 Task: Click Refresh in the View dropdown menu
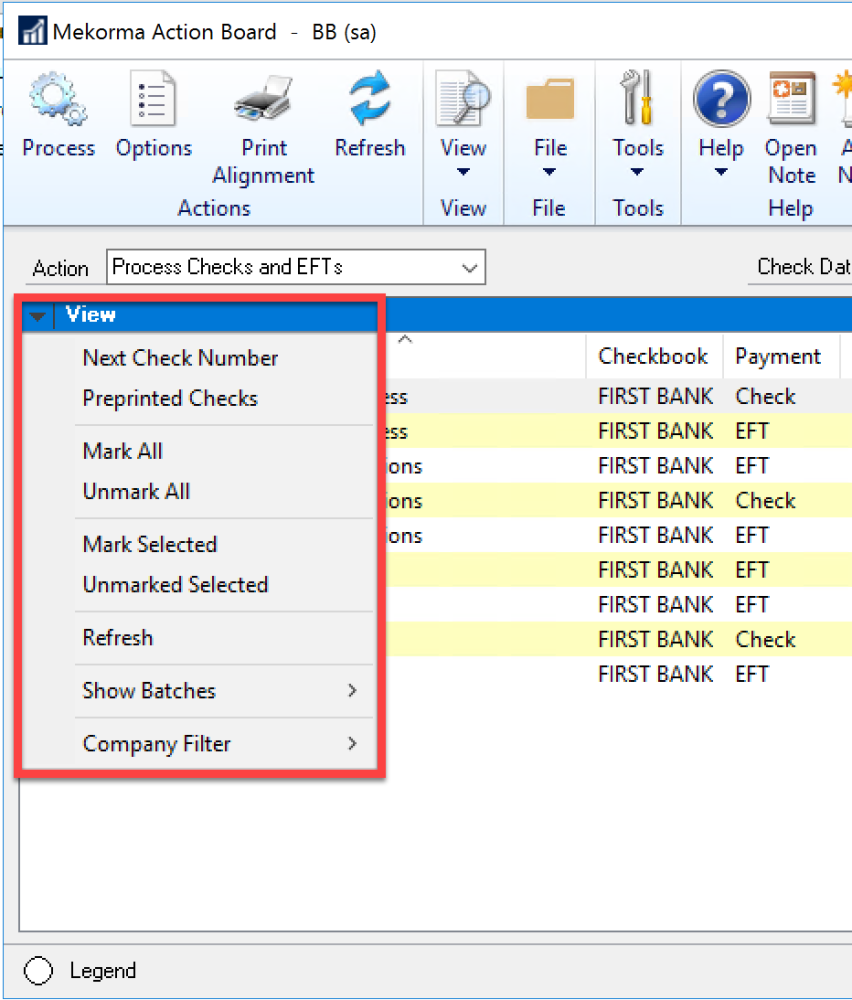click(118, 638)
